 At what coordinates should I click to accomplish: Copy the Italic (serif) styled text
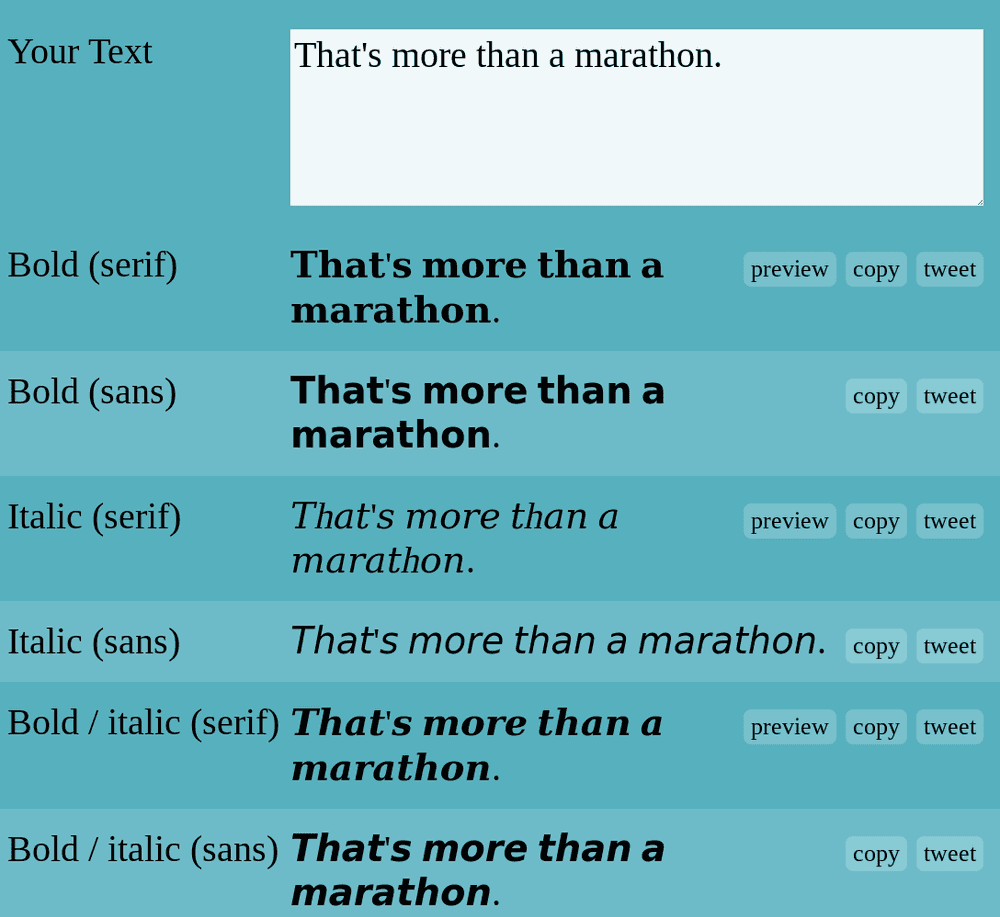(x=875, y=520)
